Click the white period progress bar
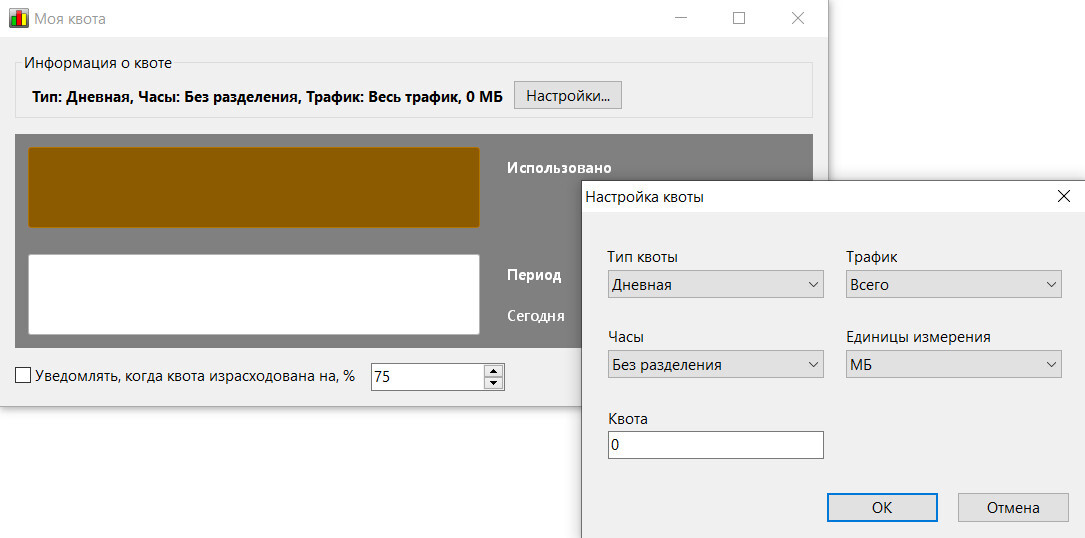The width and height of the screenshot is (1085, 538). 254,294
